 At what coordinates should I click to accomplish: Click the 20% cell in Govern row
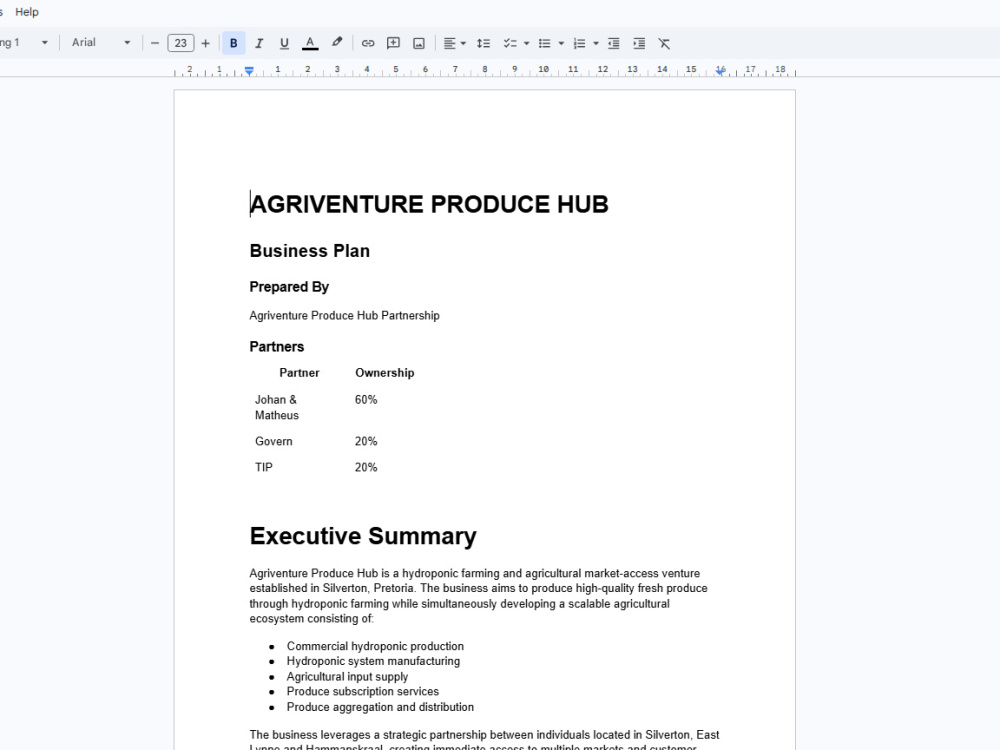(366, 441)
